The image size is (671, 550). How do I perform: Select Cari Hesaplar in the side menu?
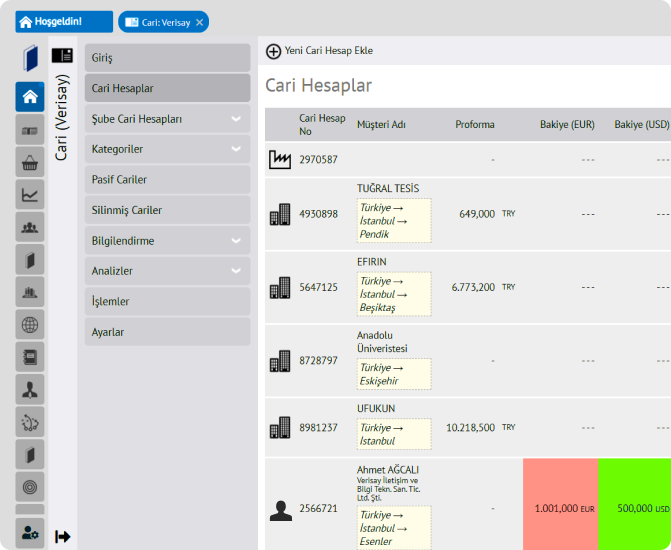point(167,88)
